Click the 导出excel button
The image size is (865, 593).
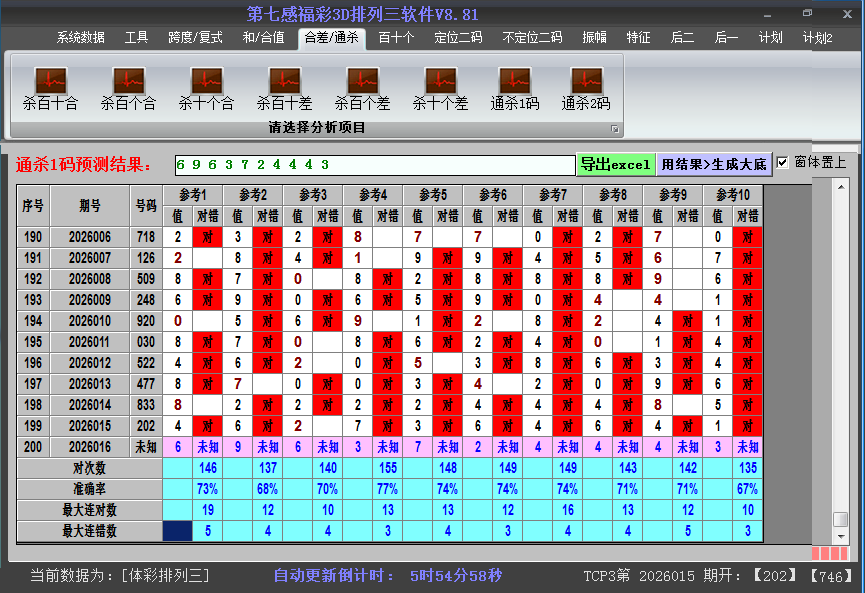615,164
